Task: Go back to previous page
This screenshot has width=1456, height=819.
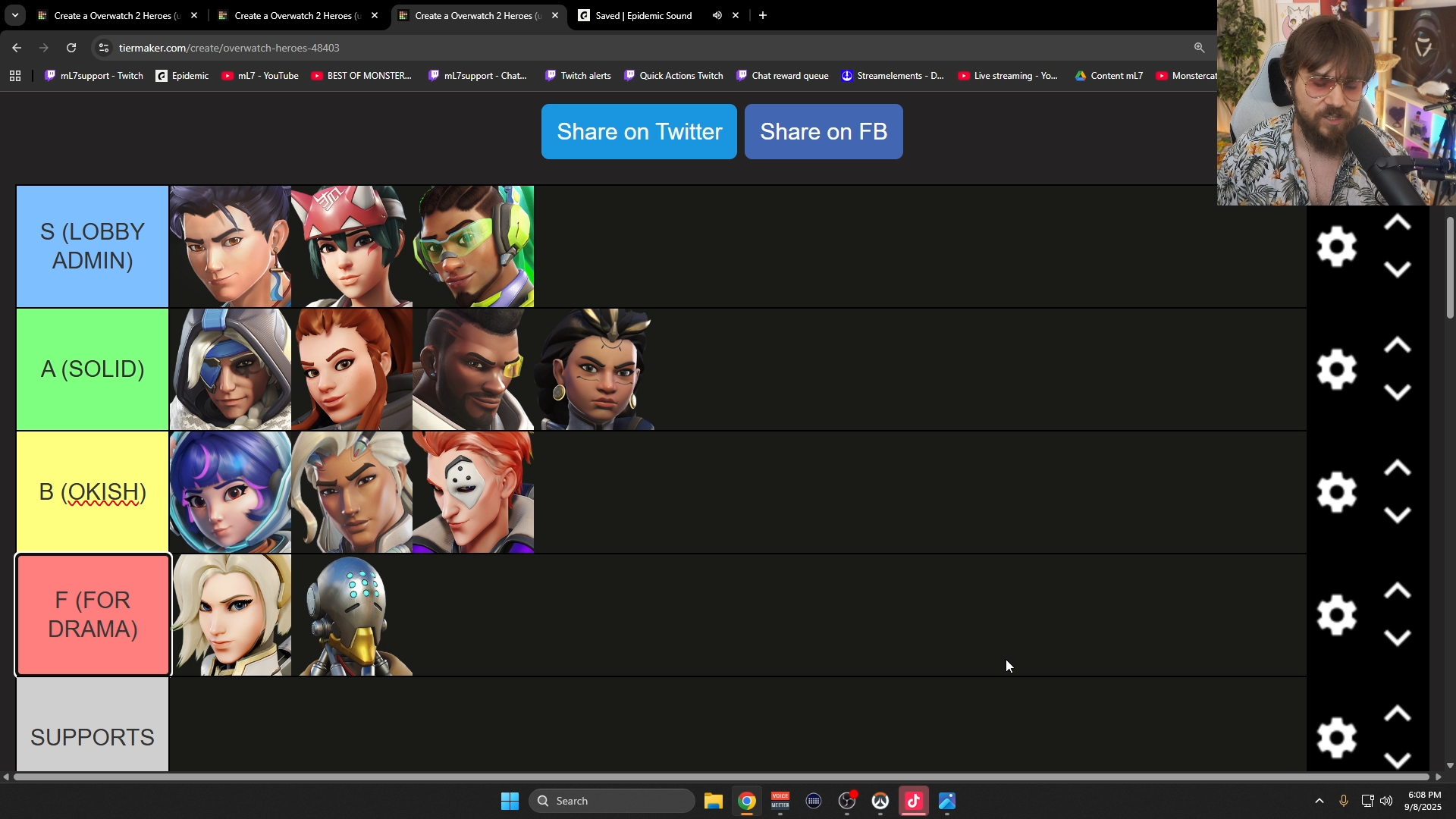Action: (17, 48)
